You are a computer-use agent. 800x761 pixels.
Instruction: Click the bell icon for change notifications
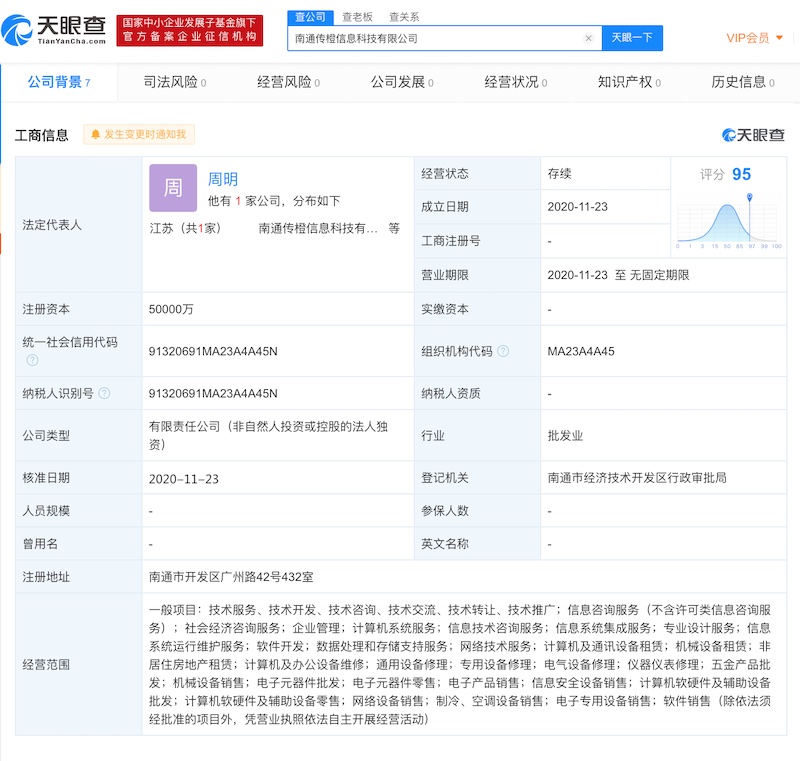tap(97, 134)
